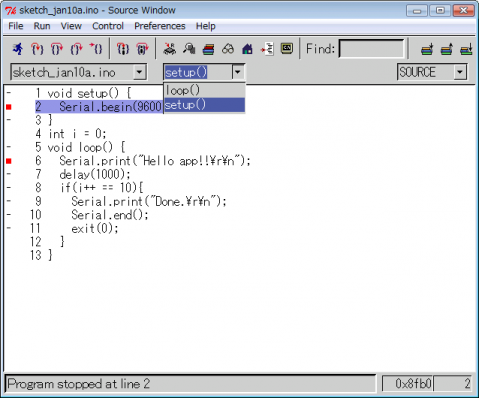Open the Memory window icon

pos(189,49)
